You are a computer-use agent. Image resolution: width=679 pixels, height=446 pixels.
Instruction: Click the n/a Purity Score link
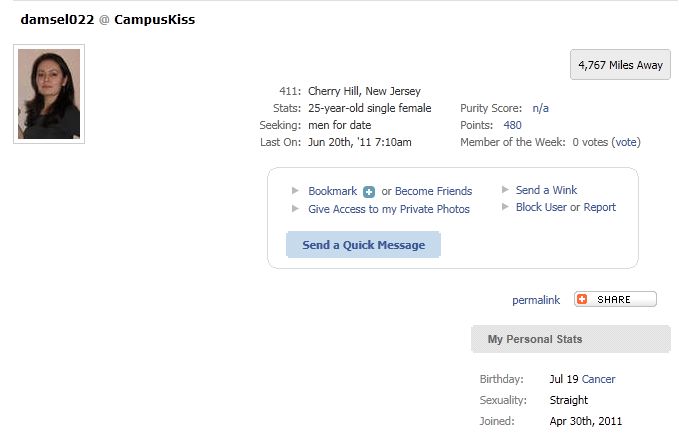tap(540, 108)
